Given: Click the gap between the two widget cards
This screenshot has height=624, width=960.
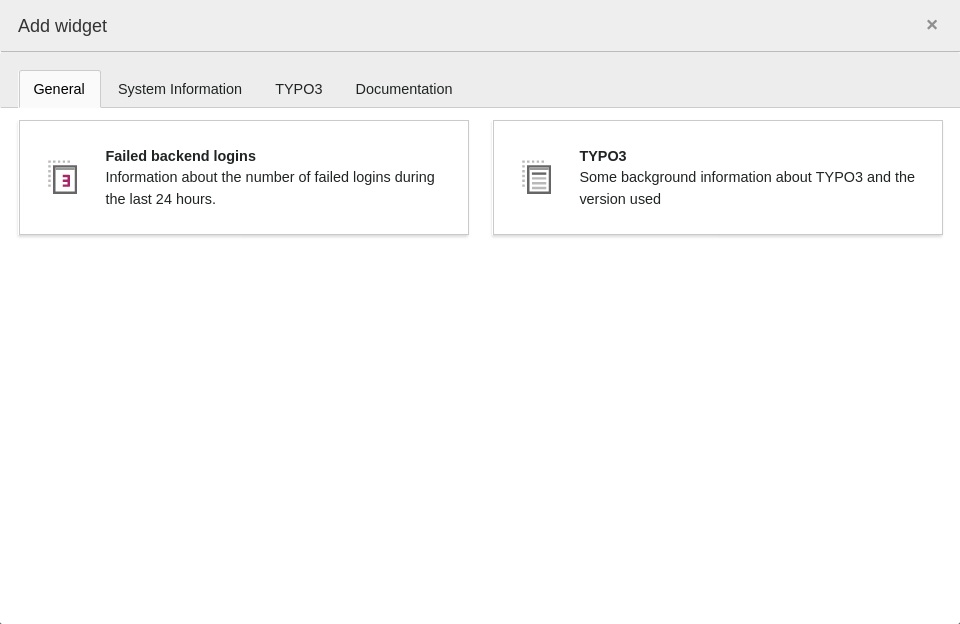Looking at the screenshot, I should [x=481, y=178].
